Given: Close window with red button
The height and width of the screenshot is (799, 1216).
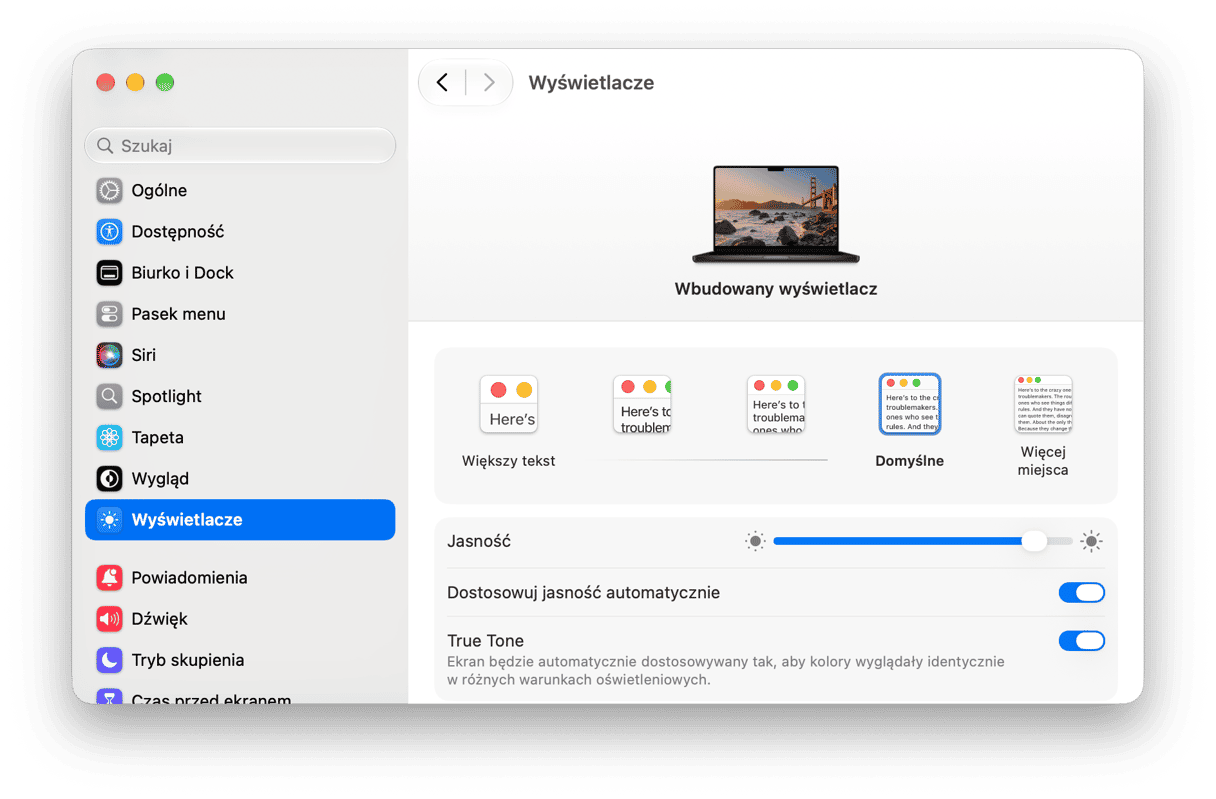Looking at the screenshot, I should pos(106,82).
